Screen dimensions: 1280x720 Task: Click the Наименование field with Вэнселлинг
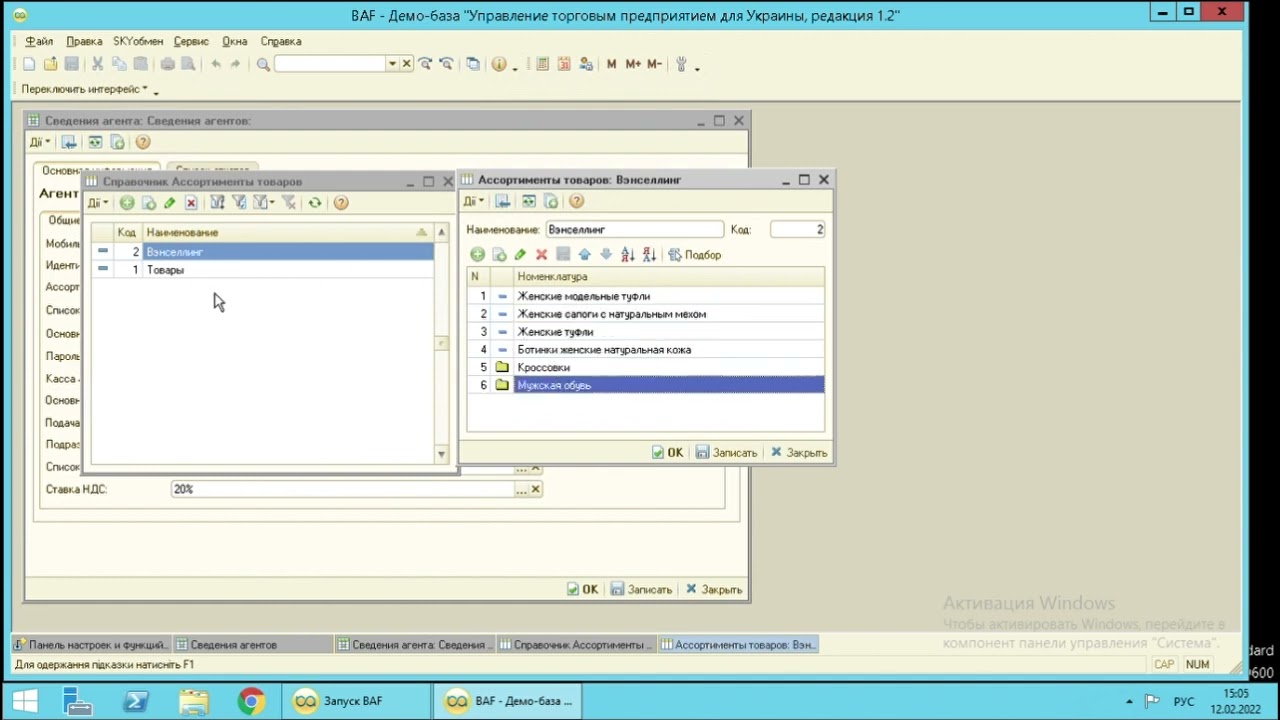coord(634,230)
